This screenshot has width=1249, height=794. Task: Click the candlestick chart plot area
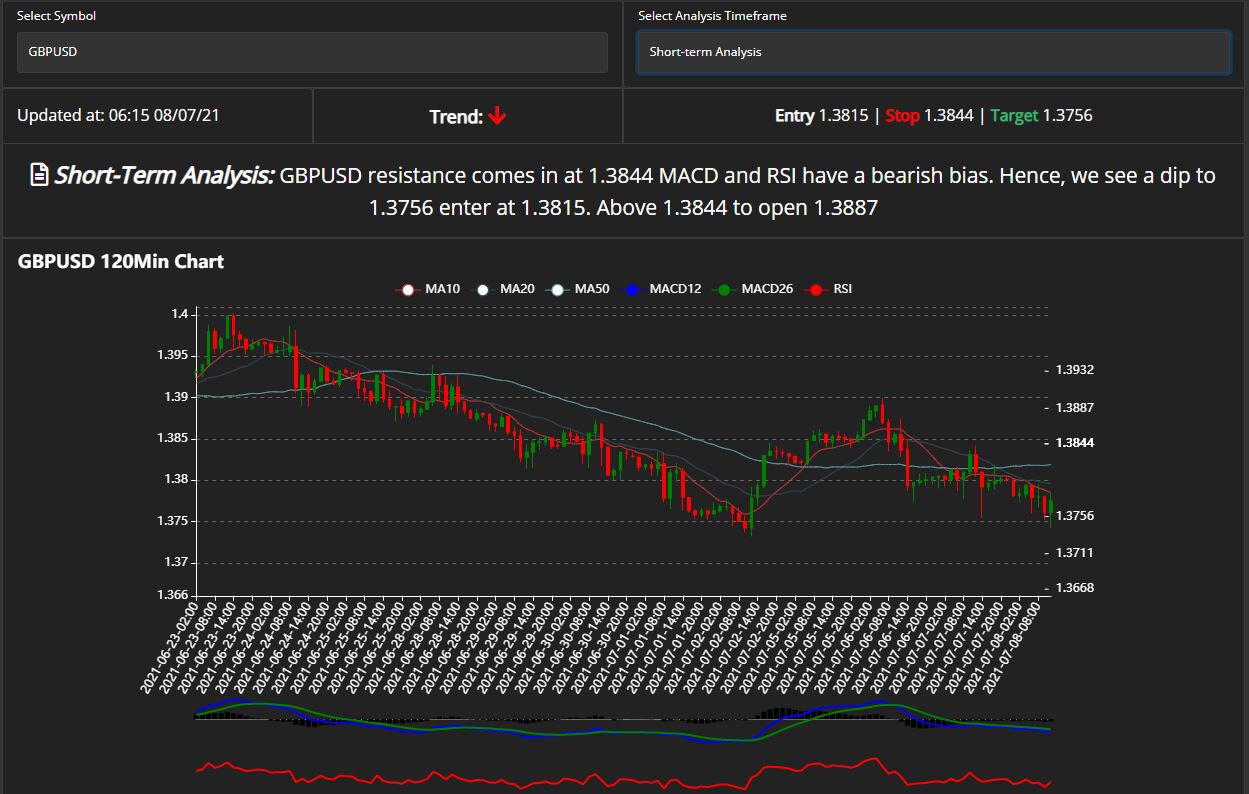[622, 450]
